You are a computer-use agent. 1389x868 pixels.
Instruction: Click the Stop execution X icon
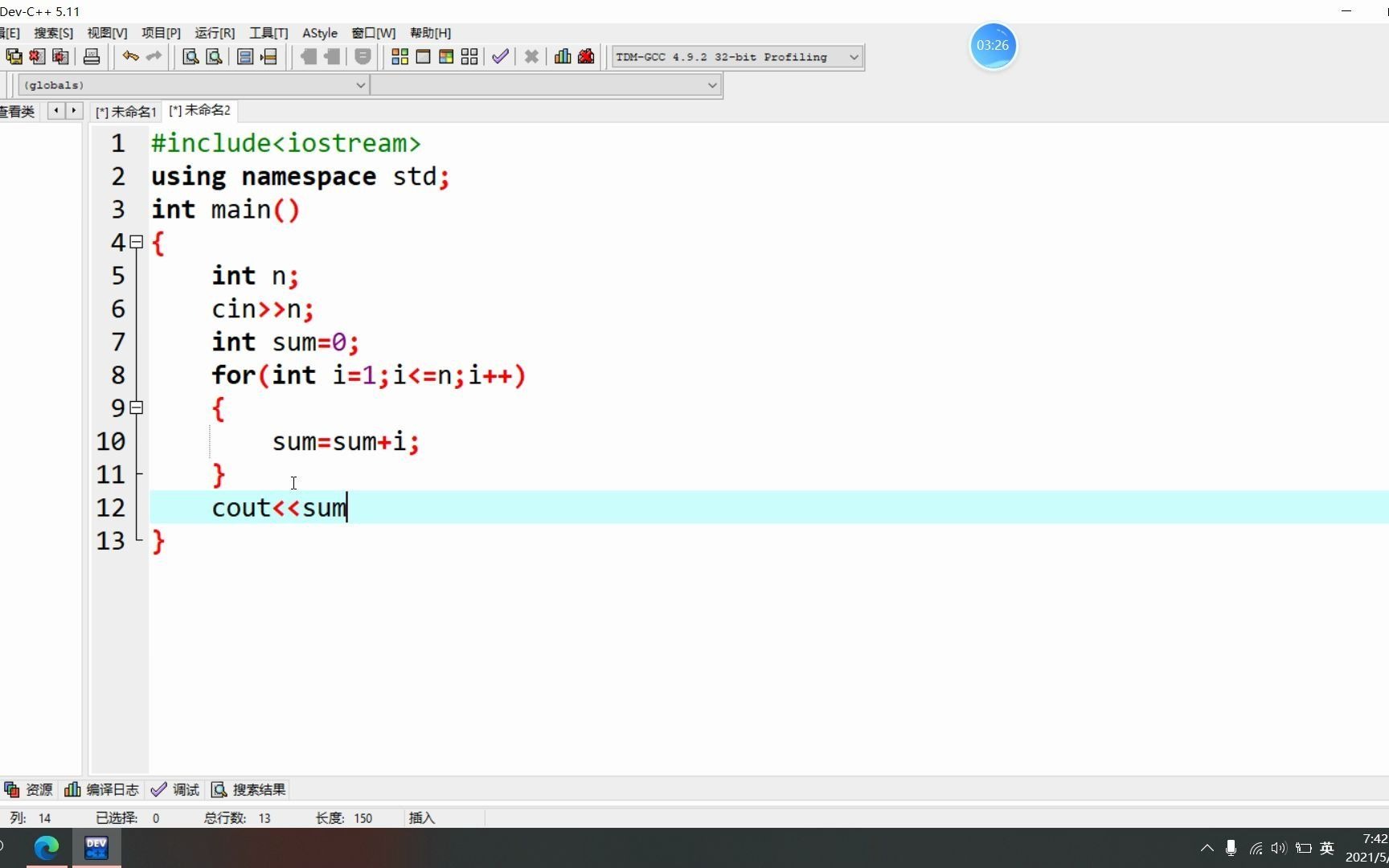pos(531,56)
